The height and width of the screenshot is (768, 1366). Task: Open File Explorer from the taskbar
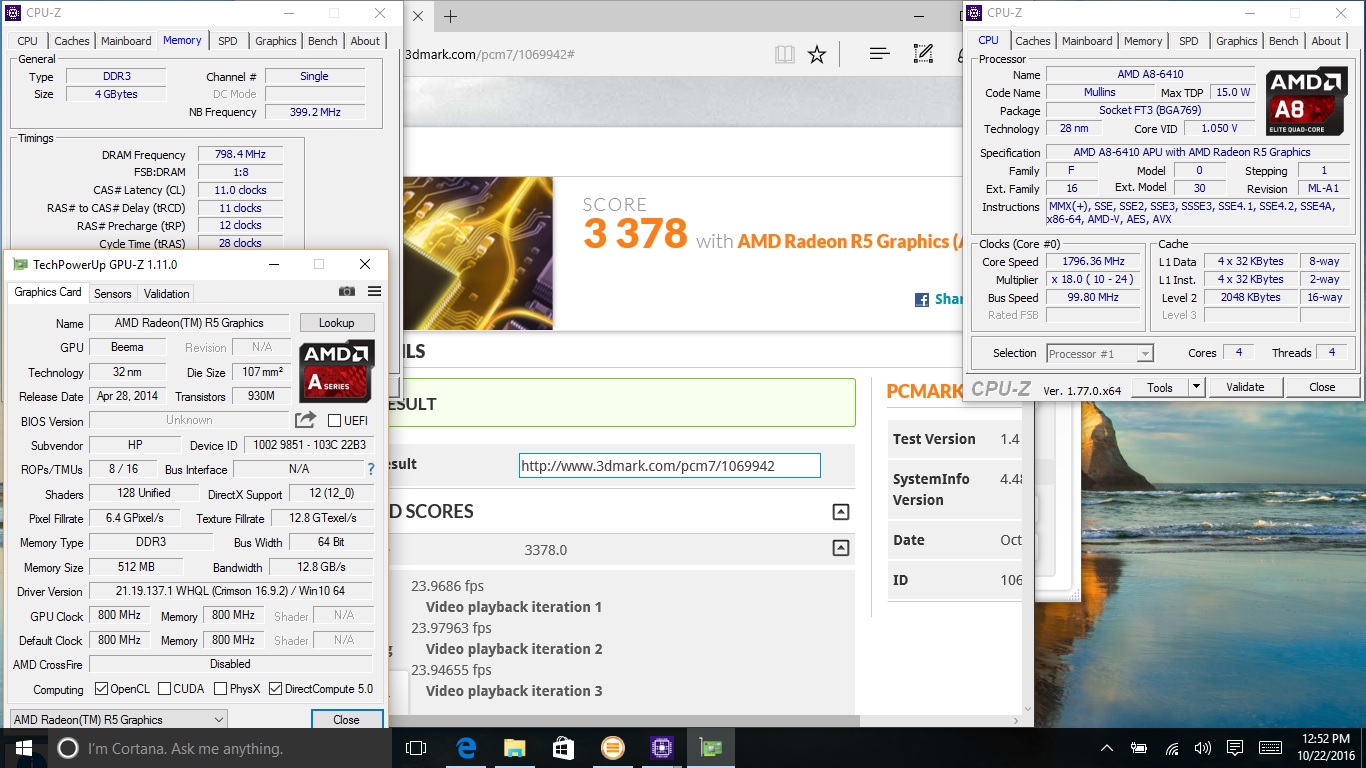[x=514, y=748]
